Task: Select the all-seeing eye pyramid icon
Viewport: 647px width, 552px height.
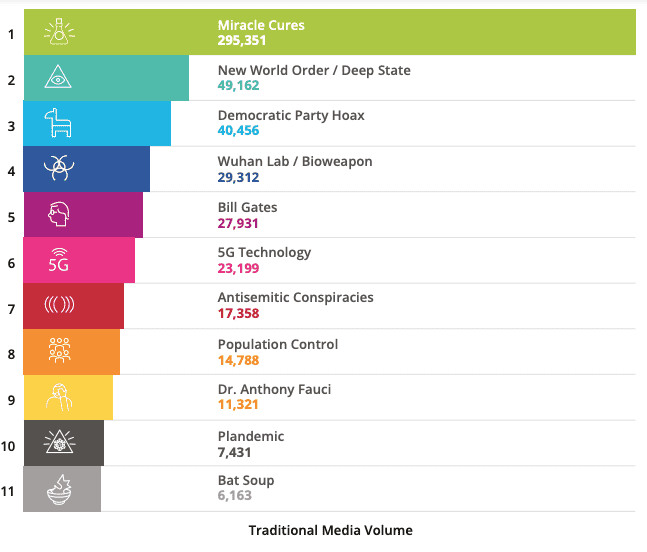Action: tap(58, 77)
